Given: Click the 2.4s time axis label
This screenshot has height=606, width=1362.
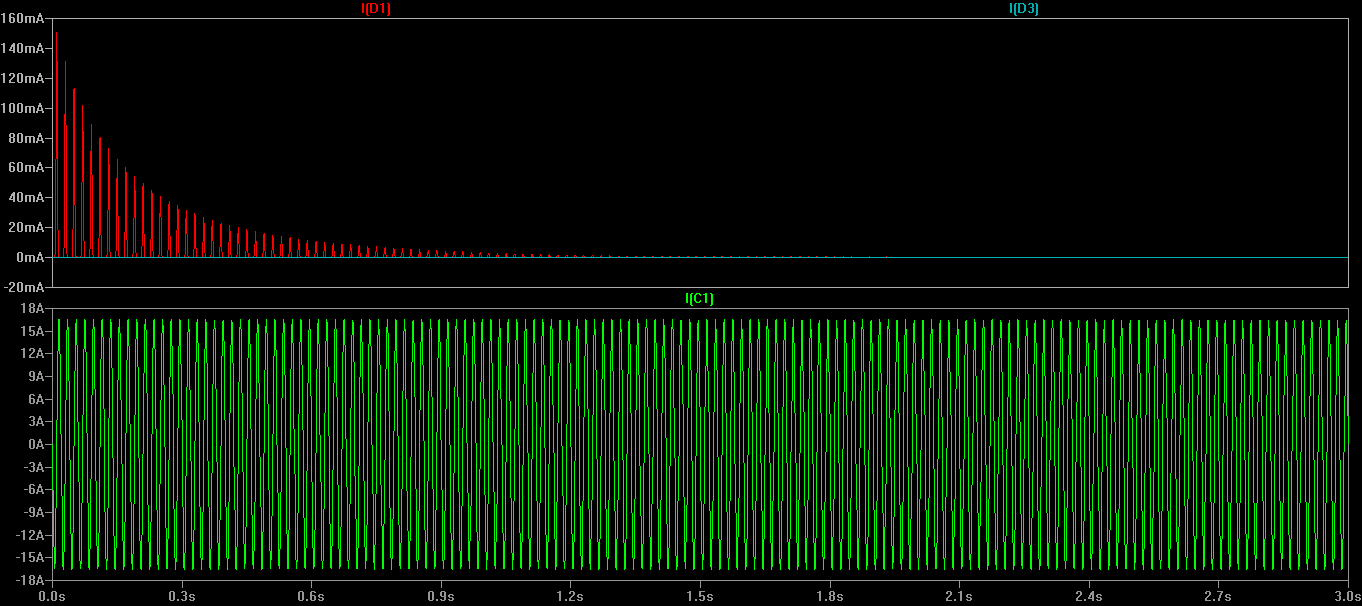Looking at the screenshot, I should pos(1089,596).
